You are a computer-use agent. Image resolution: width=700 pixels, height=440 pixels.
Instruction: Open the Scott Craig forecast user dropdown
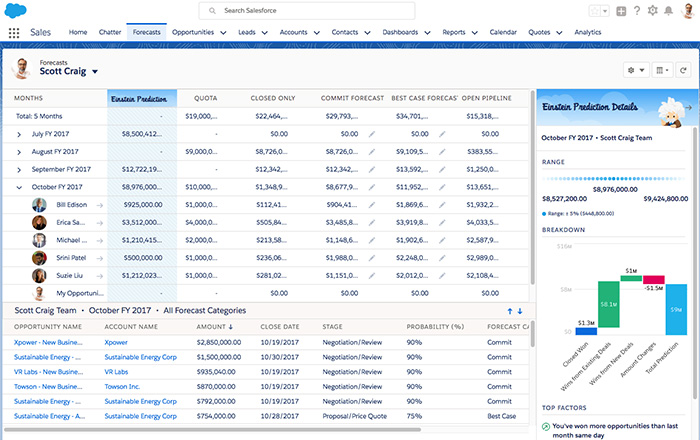95,72
